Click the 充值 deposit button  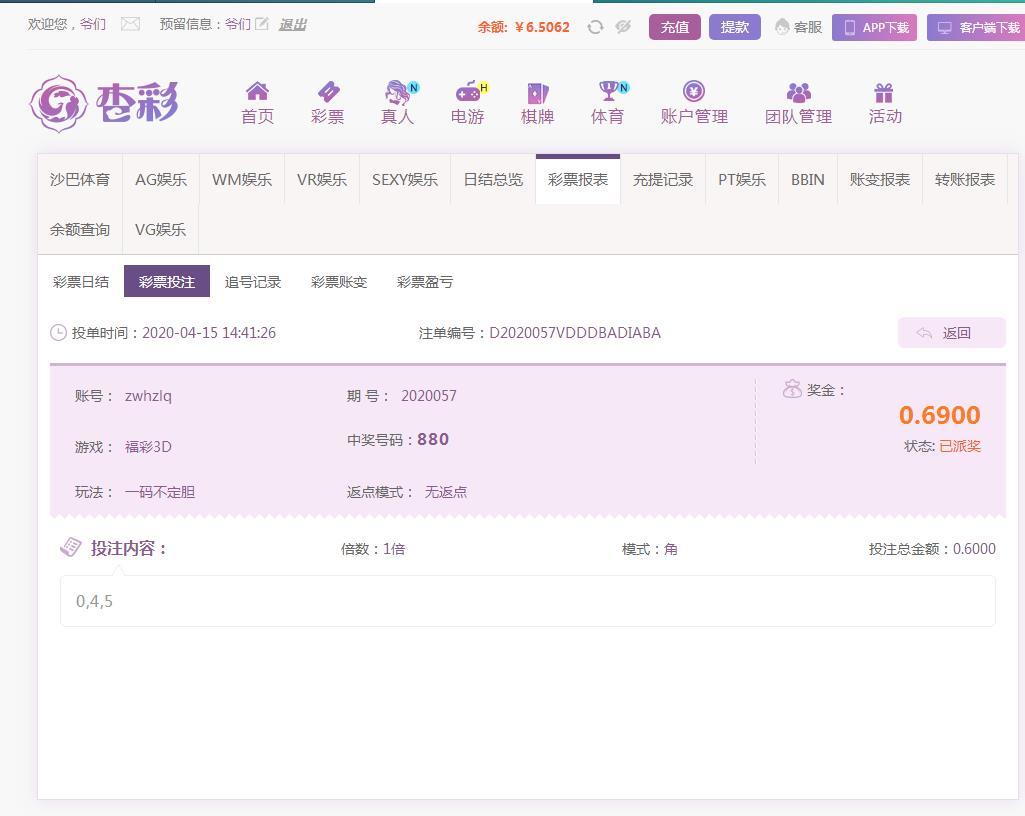[675, 27]
